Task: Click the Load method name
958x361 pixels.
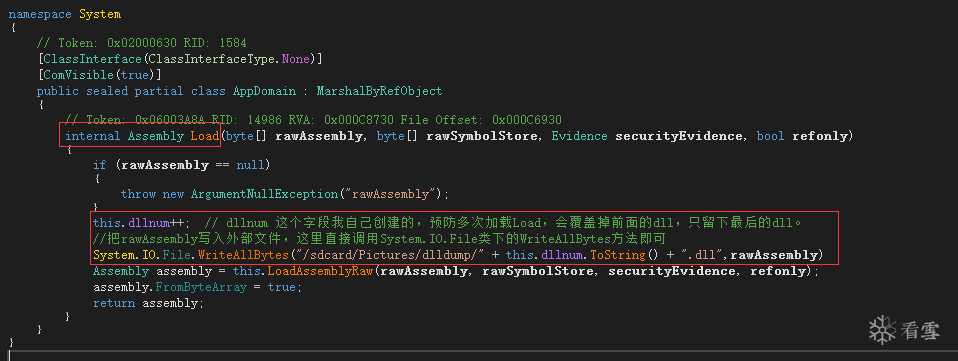Action: [204, 136]
